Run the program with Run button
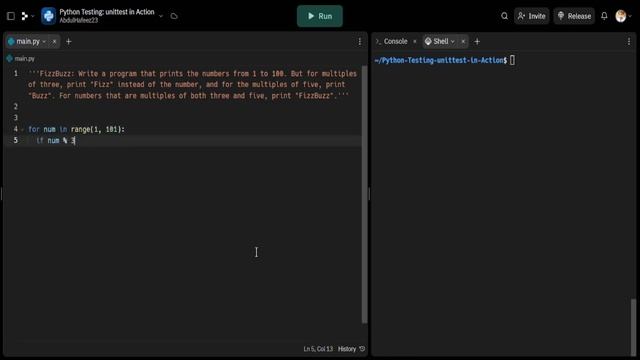This screenshot has width=640, height=360. click(x=320, y=16)
